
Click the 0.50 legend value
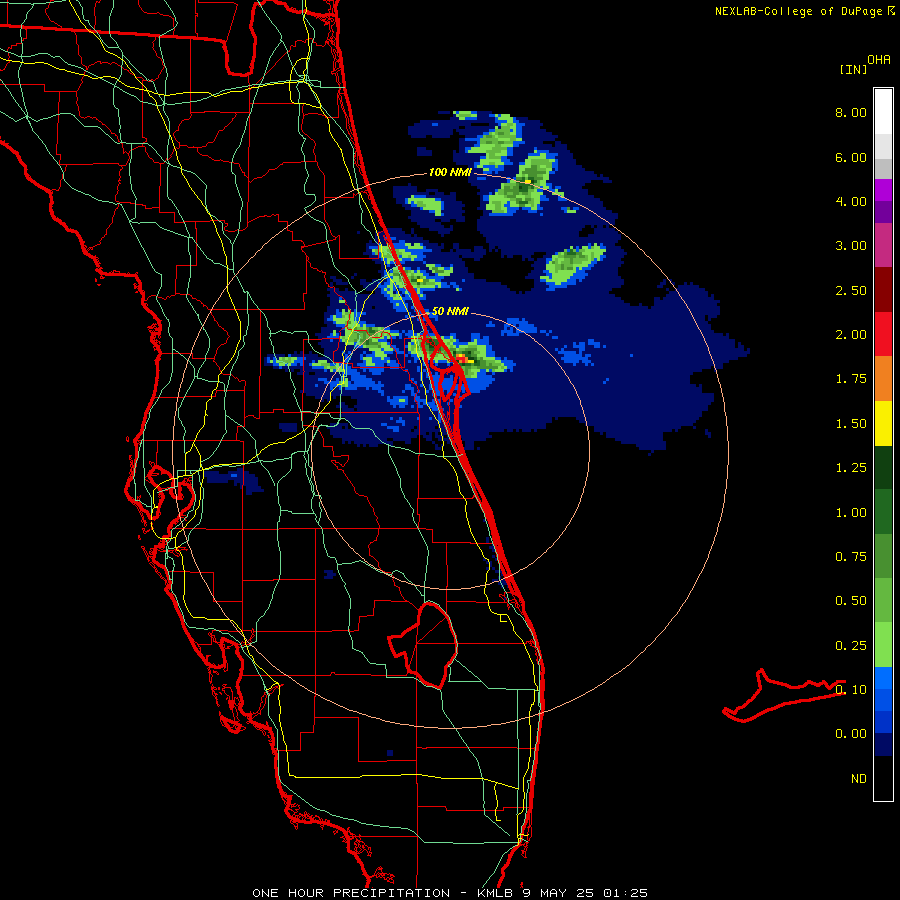851,601
